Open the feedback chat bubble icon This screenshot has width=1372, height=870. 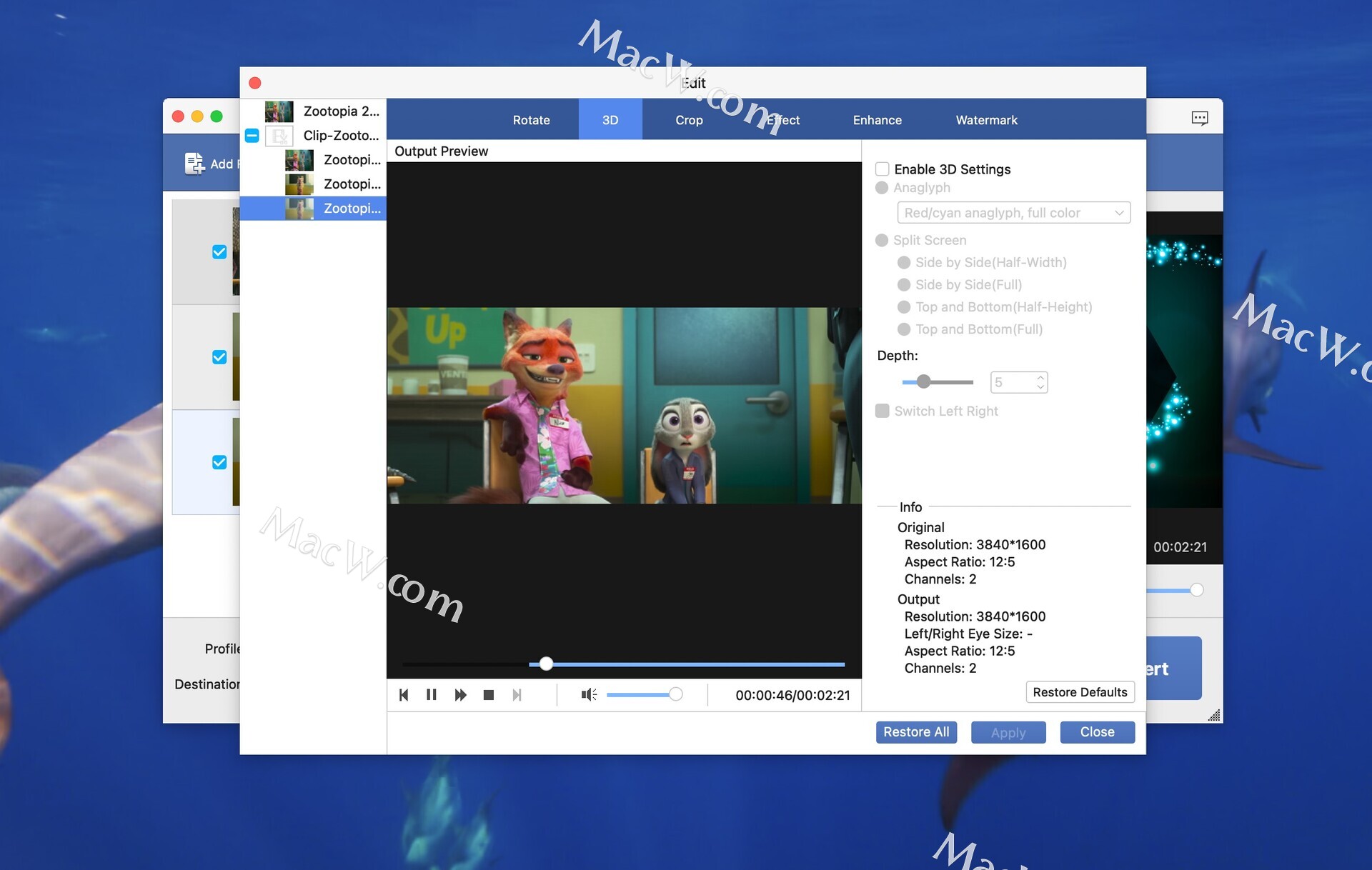tap(1200, 119)
